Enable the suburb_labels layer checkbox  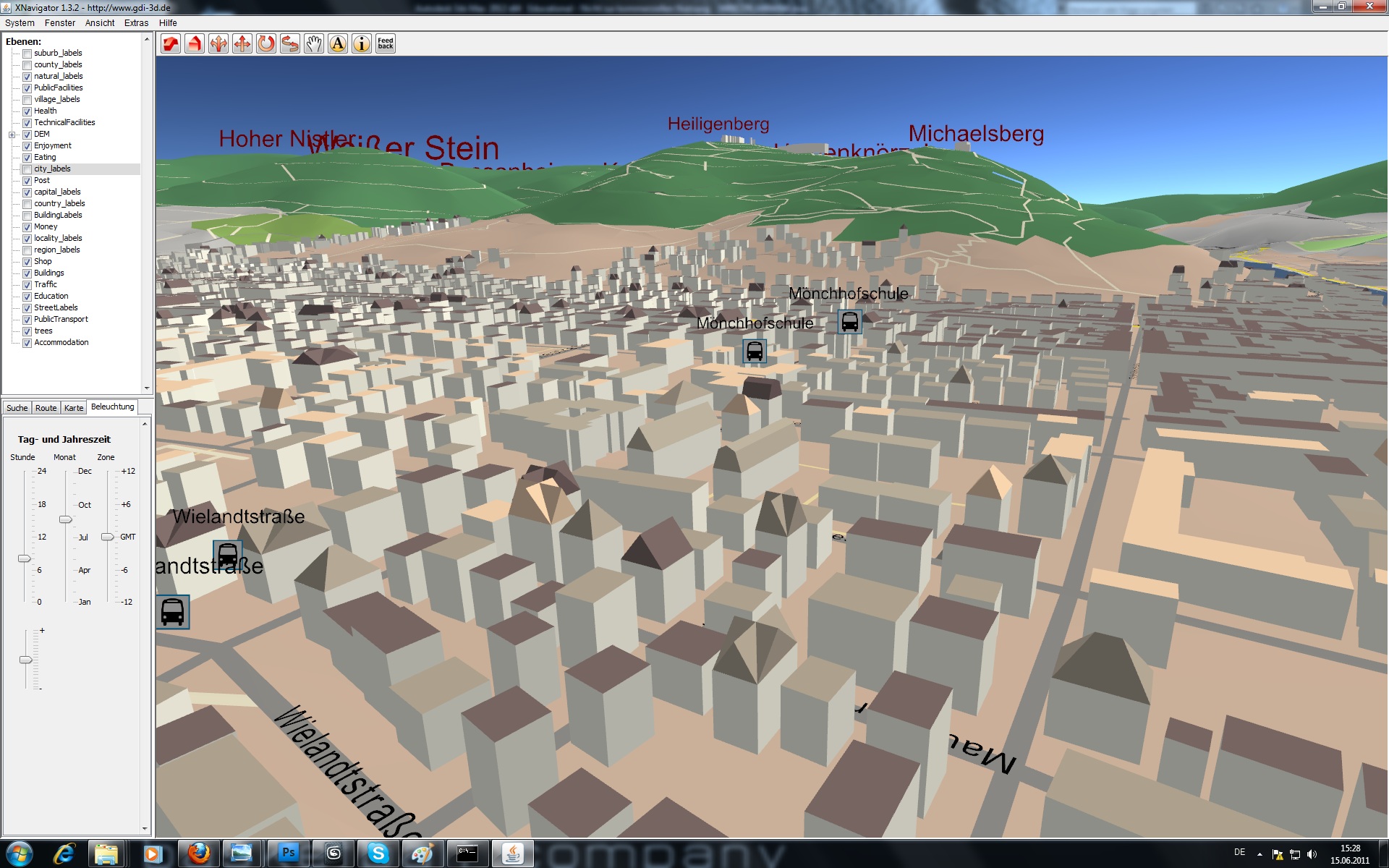tap(27, 54)
